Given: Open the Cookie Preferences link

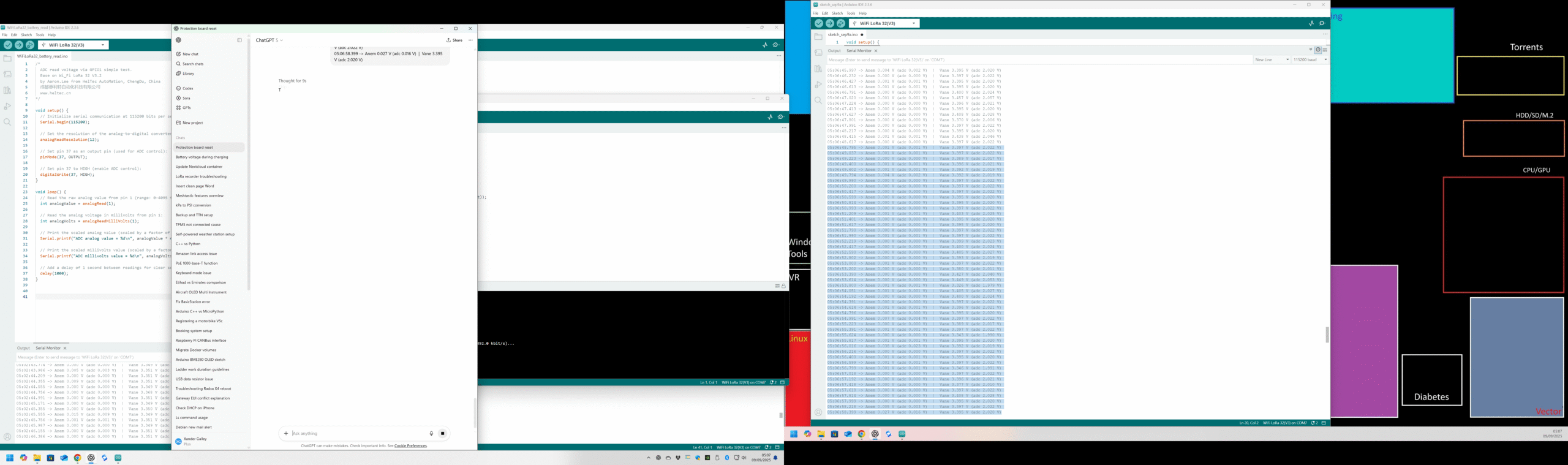Looking at the screenshot, I should coord(410,445).
